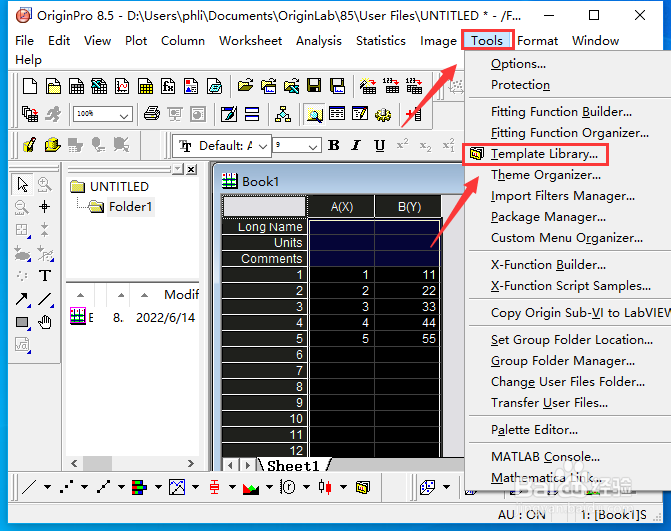Viewport: 671px width, 531px height.
Task: Select UNTITLED root project folder
Action: [119, 187]
